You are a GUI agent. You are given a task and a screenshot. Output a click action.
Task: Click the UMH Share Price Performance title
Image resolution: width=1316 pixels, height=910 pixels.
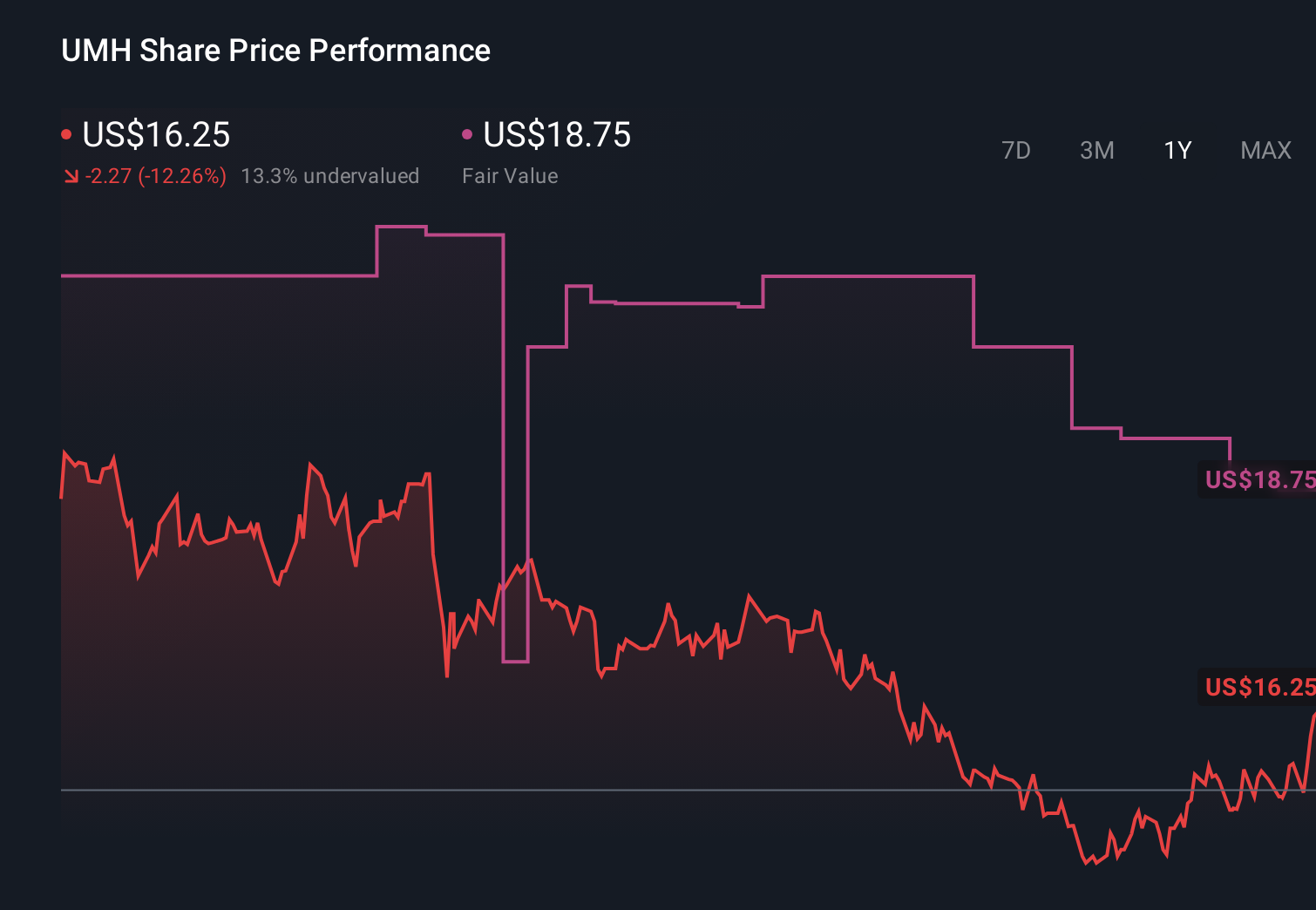275,51
